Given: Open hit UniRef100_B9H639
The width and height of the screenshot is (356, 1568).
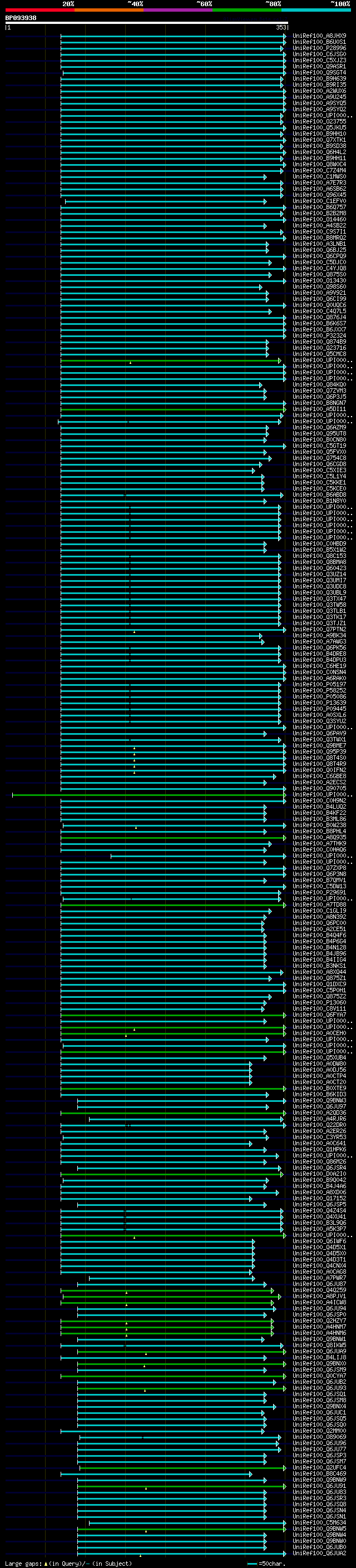Looking at the screenshot, I should [x=319, y=78].
